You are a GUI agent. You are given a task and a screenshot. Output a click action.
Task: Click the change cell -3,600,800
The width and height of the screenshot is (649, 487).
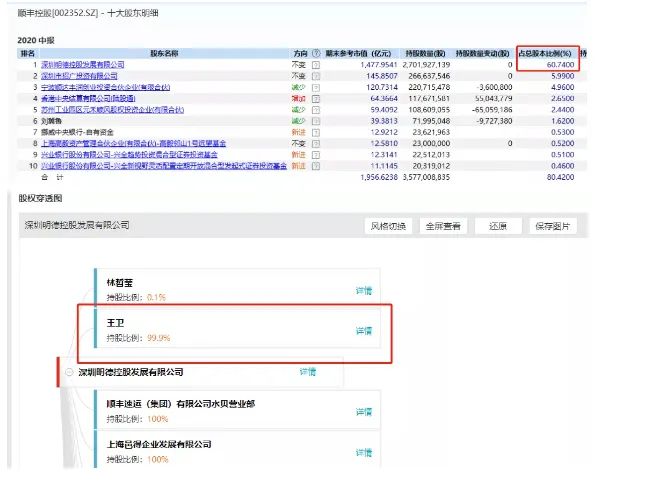pos(494,87)
